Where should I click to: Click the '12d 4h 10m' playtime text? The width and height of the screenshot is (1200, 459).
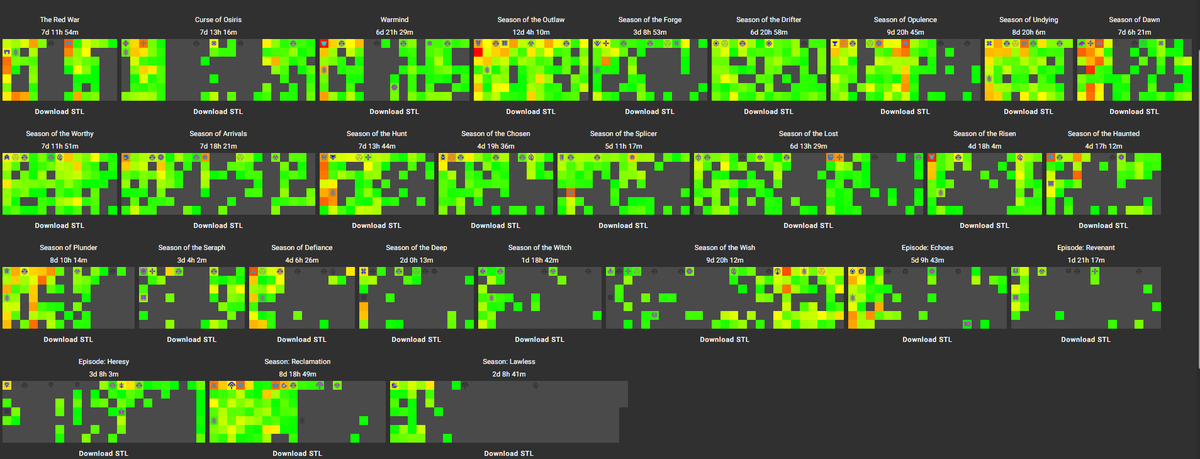pyautogui.click(x=530, y=32)
